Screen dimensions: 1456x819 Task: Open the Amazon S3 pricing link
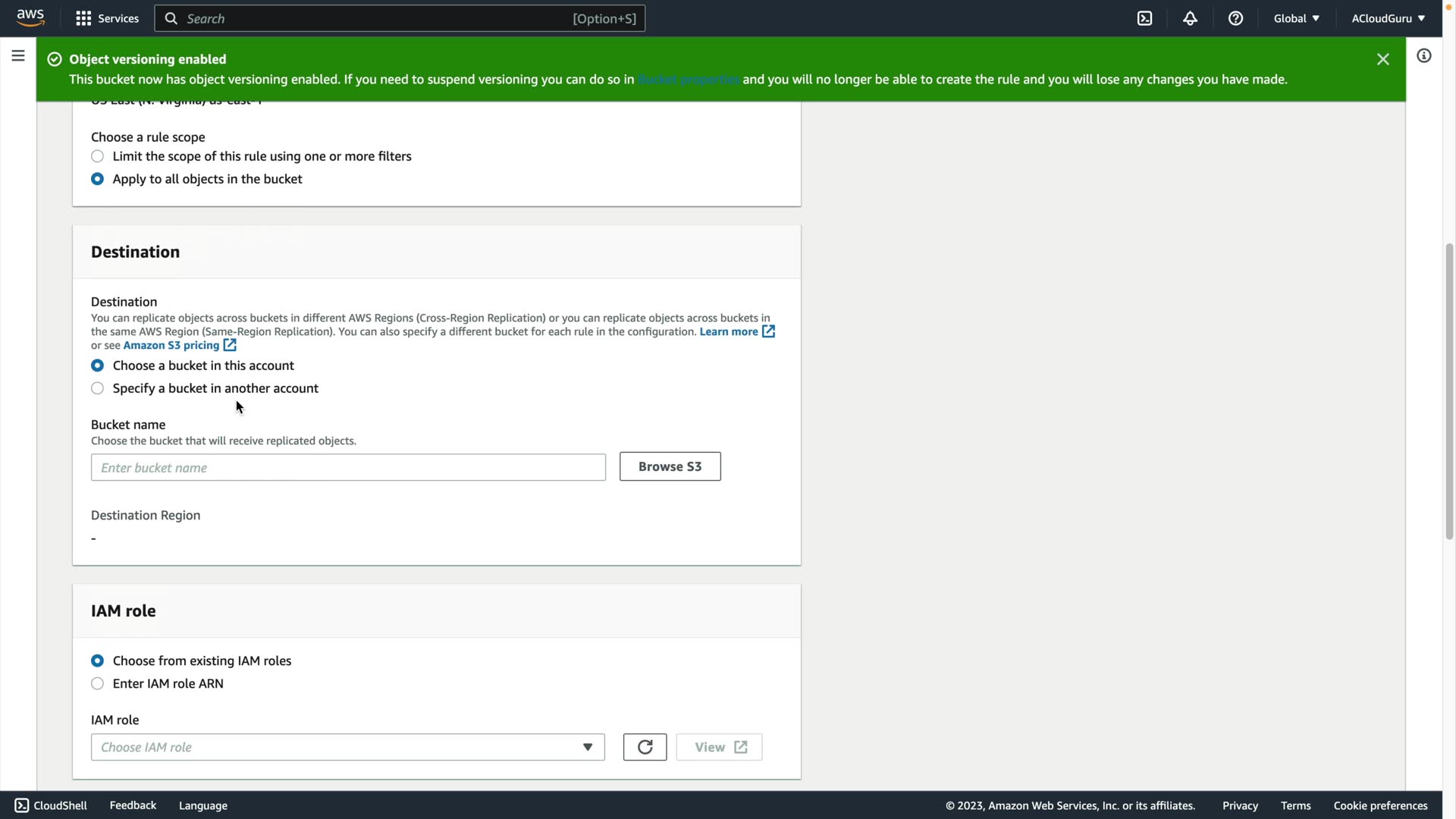click(171, 345)
